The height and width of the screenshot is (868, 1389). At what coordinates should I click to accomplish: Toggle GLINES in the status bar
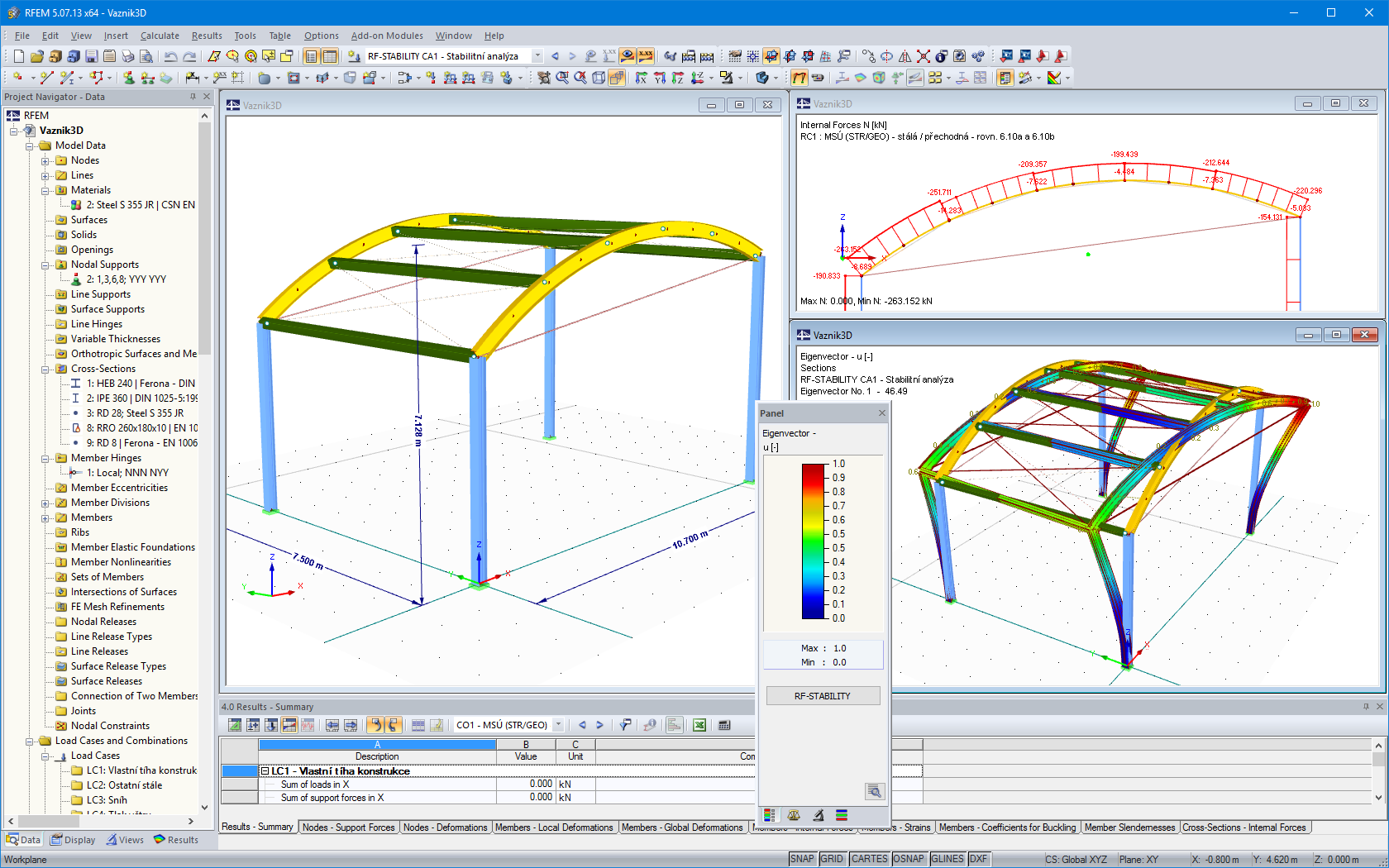[x=947, y=859]
